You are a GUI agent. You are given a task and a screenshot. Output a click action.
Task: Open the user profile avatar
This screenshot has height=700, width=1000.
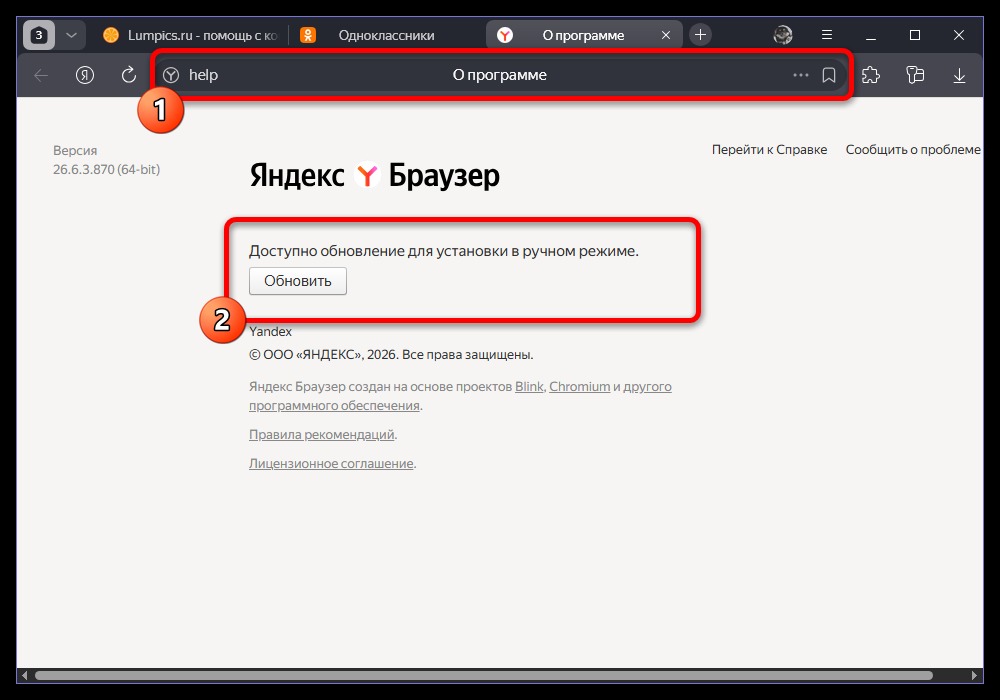[x=783, y=35]
